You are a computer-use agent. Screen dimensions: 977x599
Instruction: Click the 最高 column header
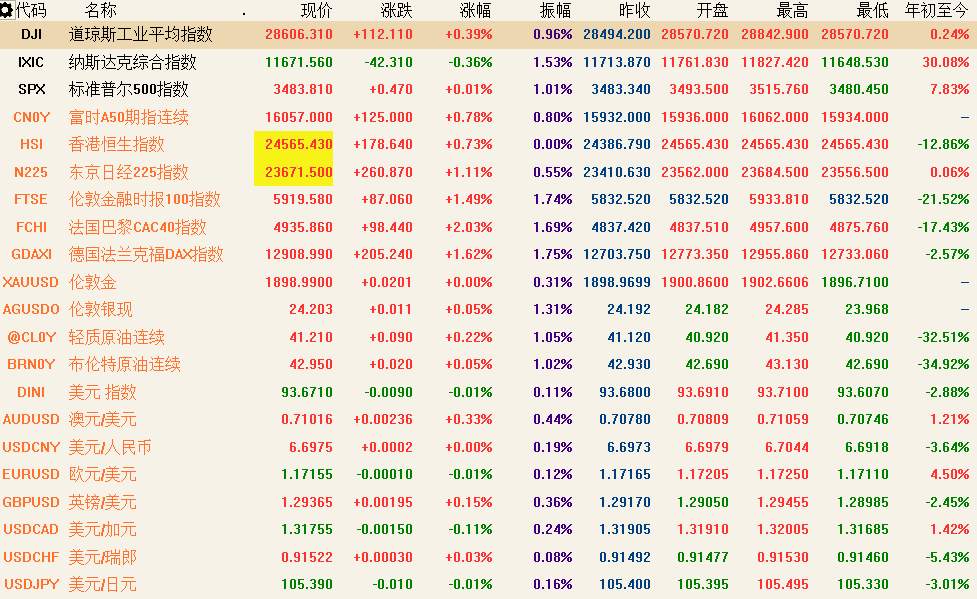(x=793, y=11)
